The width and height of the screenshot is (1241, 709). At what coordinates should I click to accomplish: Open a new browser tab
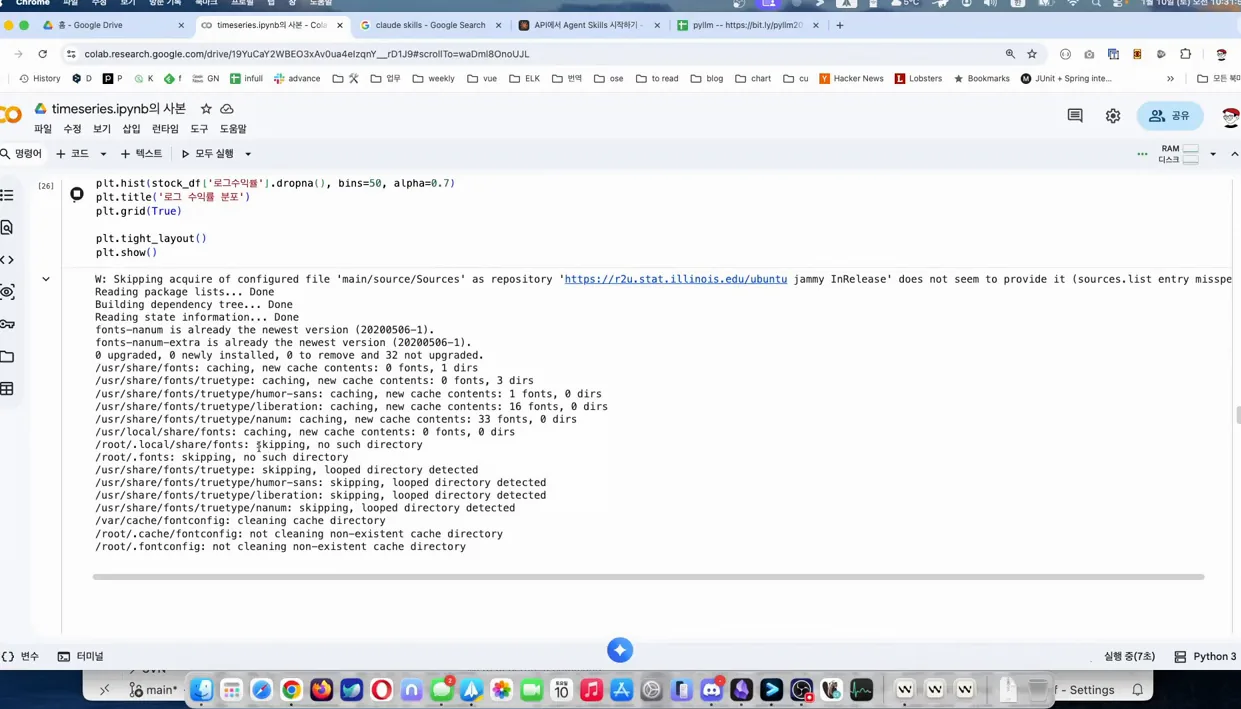tap(840, 25)
